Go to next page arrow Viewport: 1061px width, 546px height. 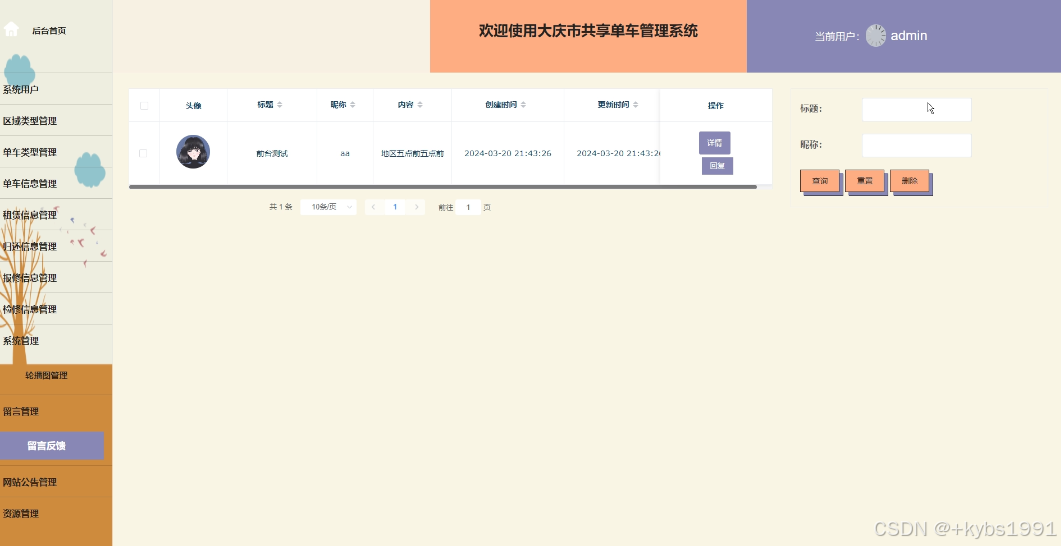pyautogui.click(x=416, y=207)
